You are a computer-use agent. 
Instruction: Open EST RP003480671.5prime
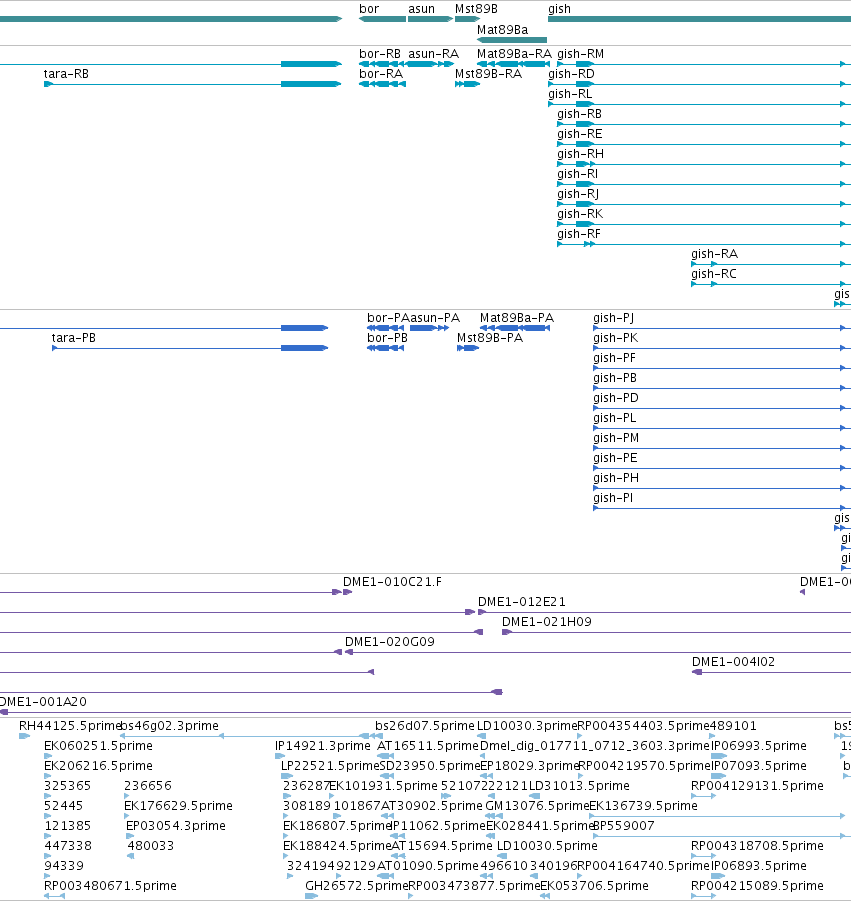[x=110, y=887]
